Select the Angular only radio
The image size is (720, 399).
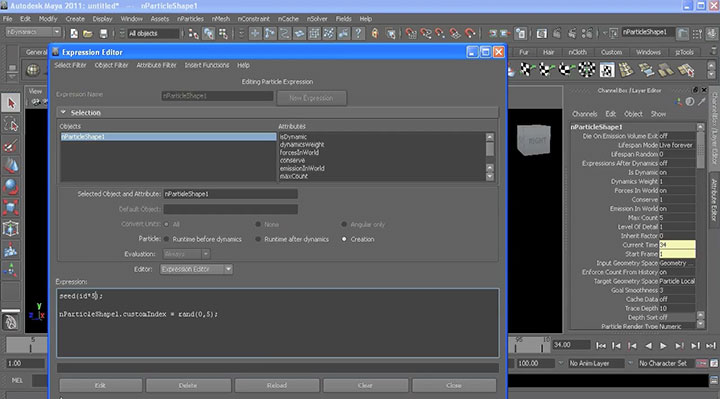344,225
